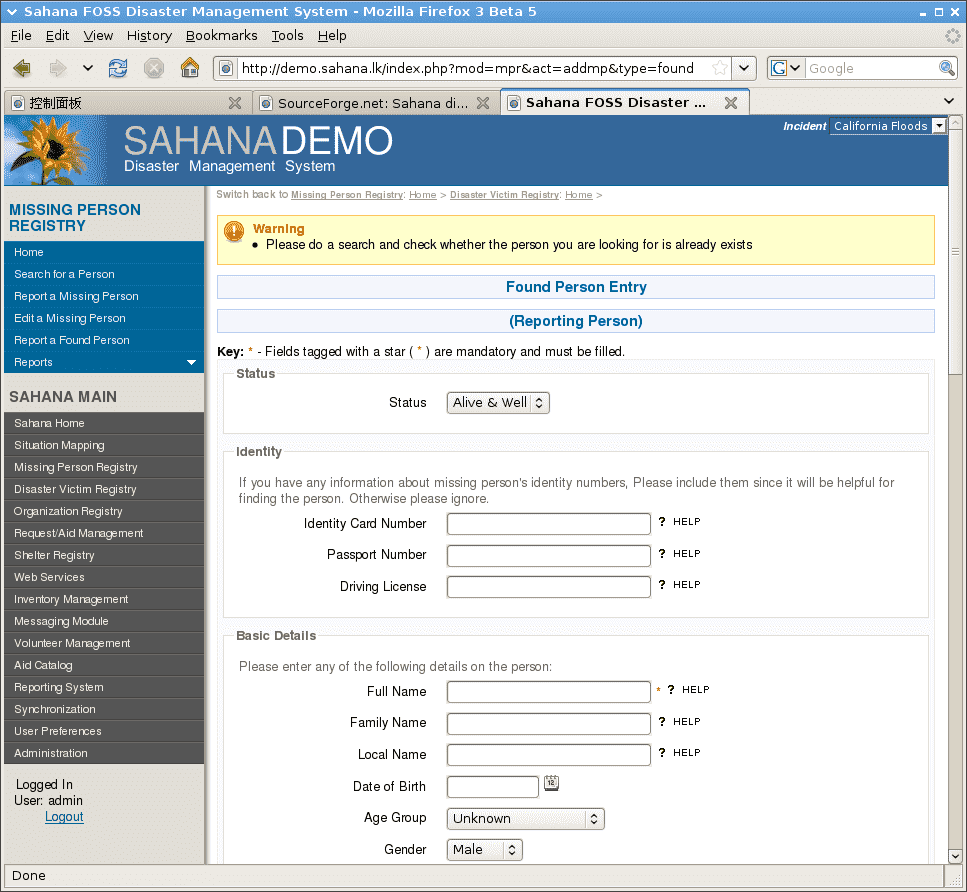Open the Date of Birth calendar picker

click(551, 783)
